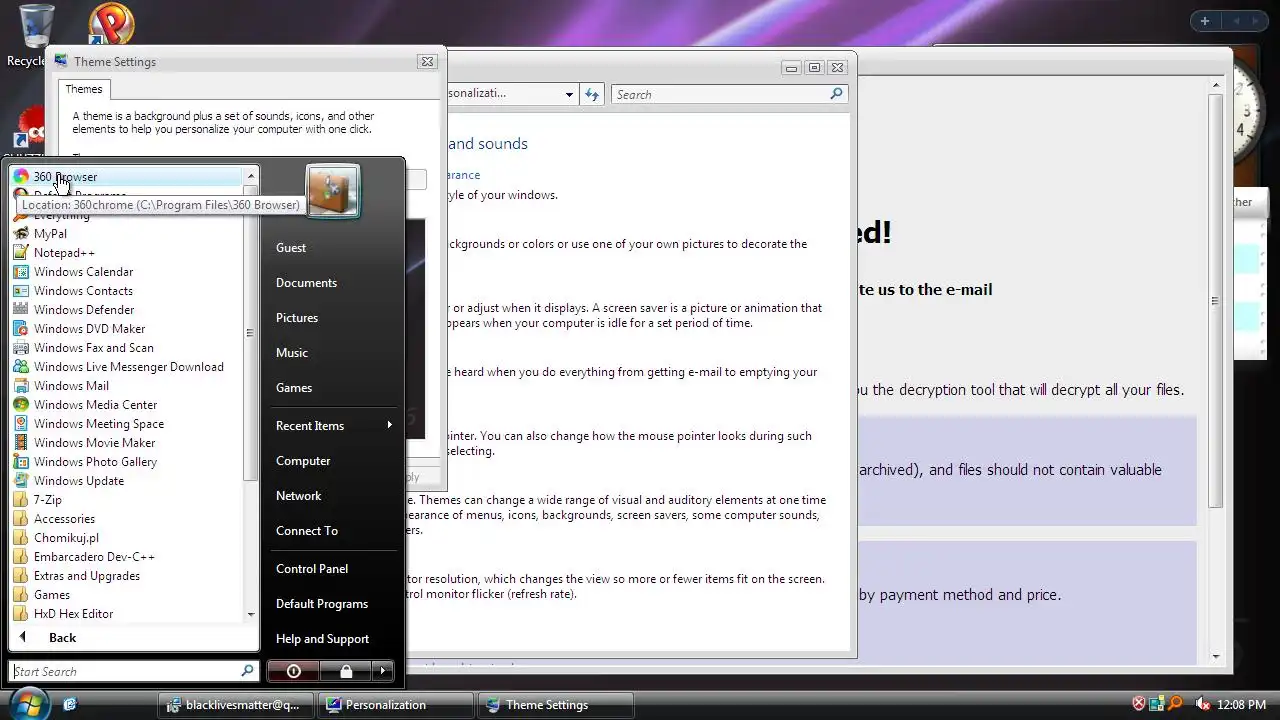
Task: Expand Recent Items submenu
Action: click(333, 426)
